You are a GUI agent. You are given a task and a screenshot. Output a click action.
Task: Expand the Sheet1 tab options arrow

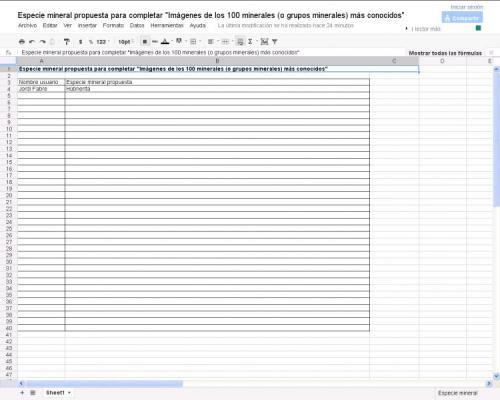[x=69, y=393]
